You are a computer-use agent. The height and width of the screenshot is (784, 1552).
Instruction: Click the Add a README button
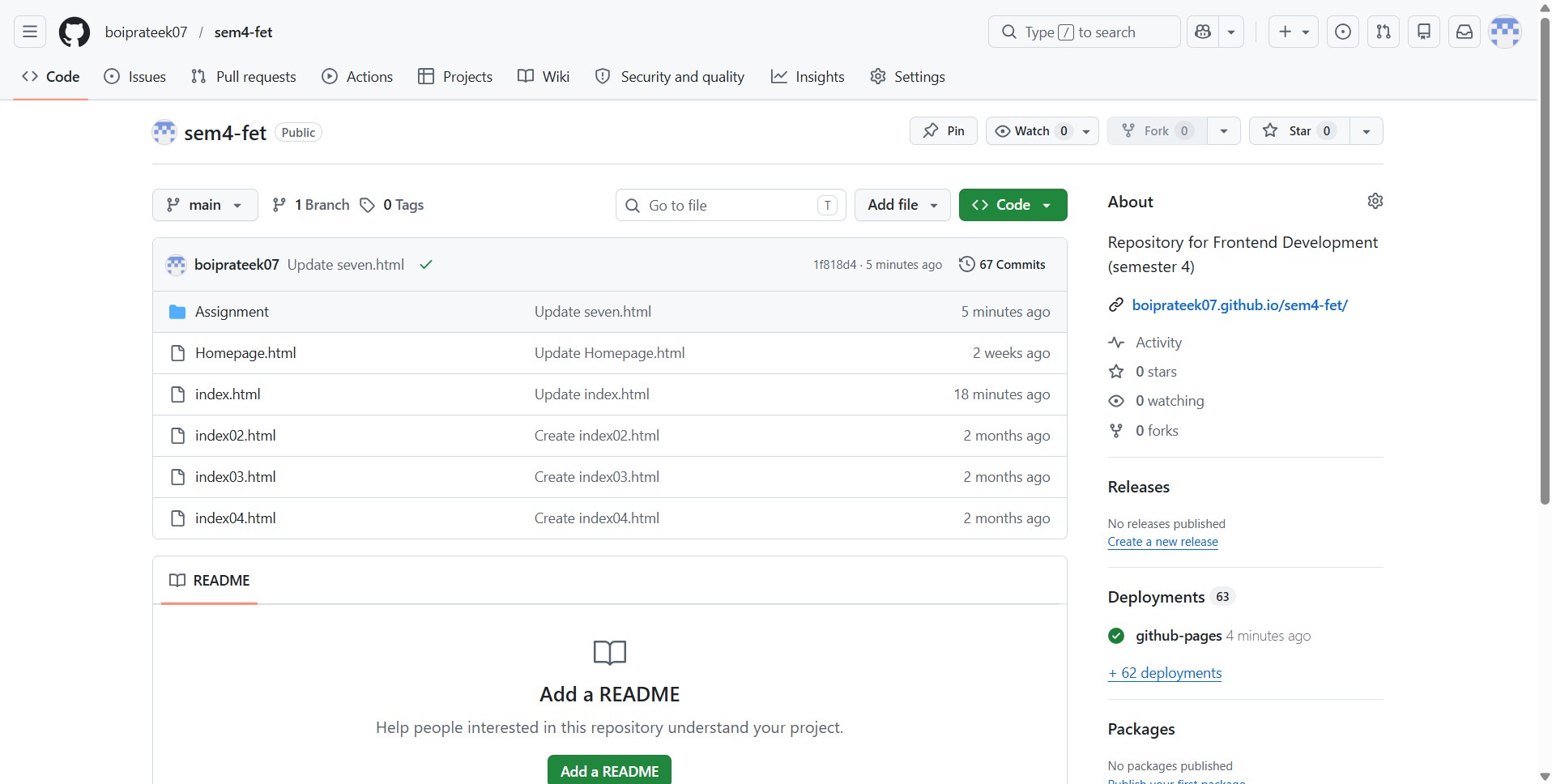[x=609, y=770]
